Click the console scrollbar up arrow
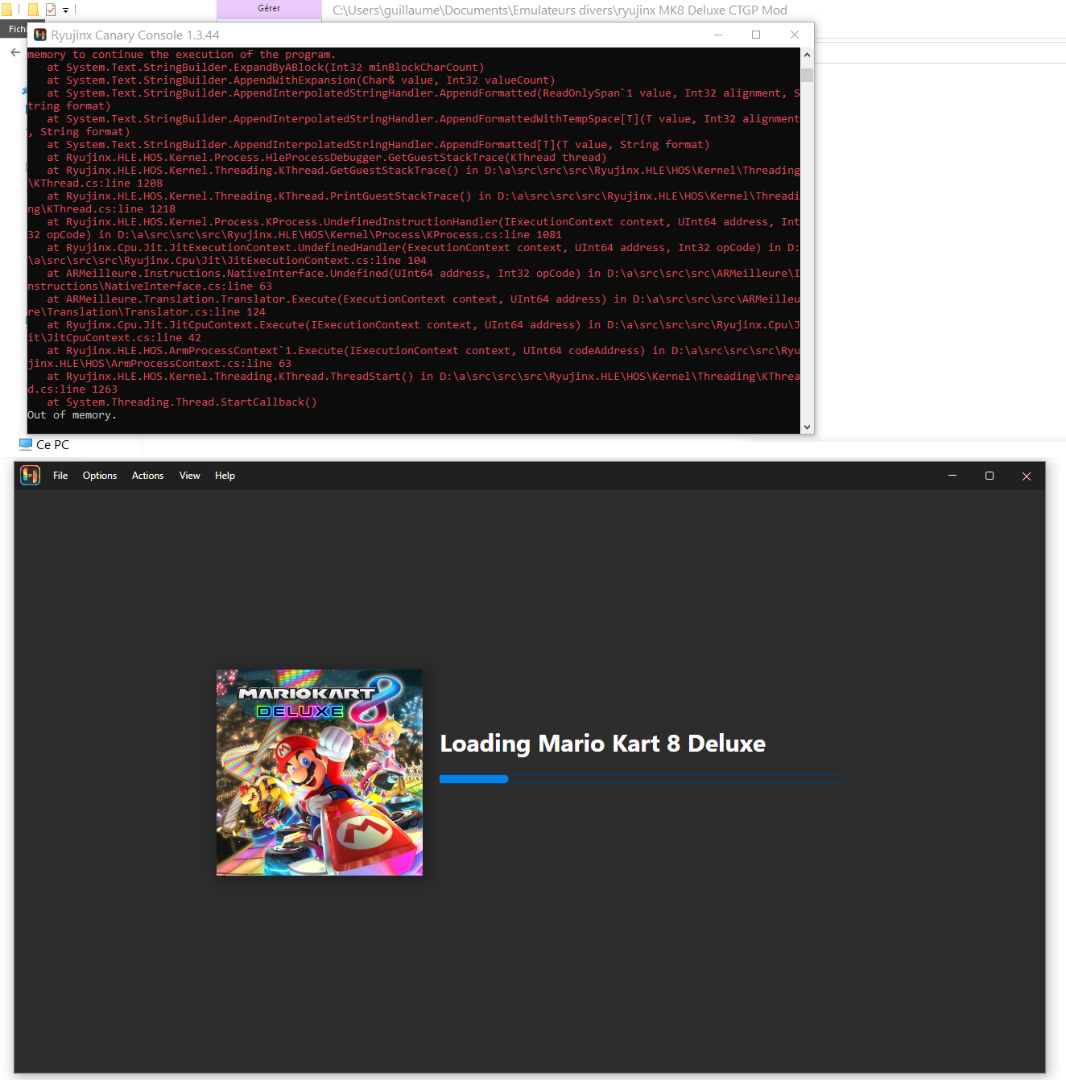1066x1080 pixels. pyautogui.click(x=807, y=55)
